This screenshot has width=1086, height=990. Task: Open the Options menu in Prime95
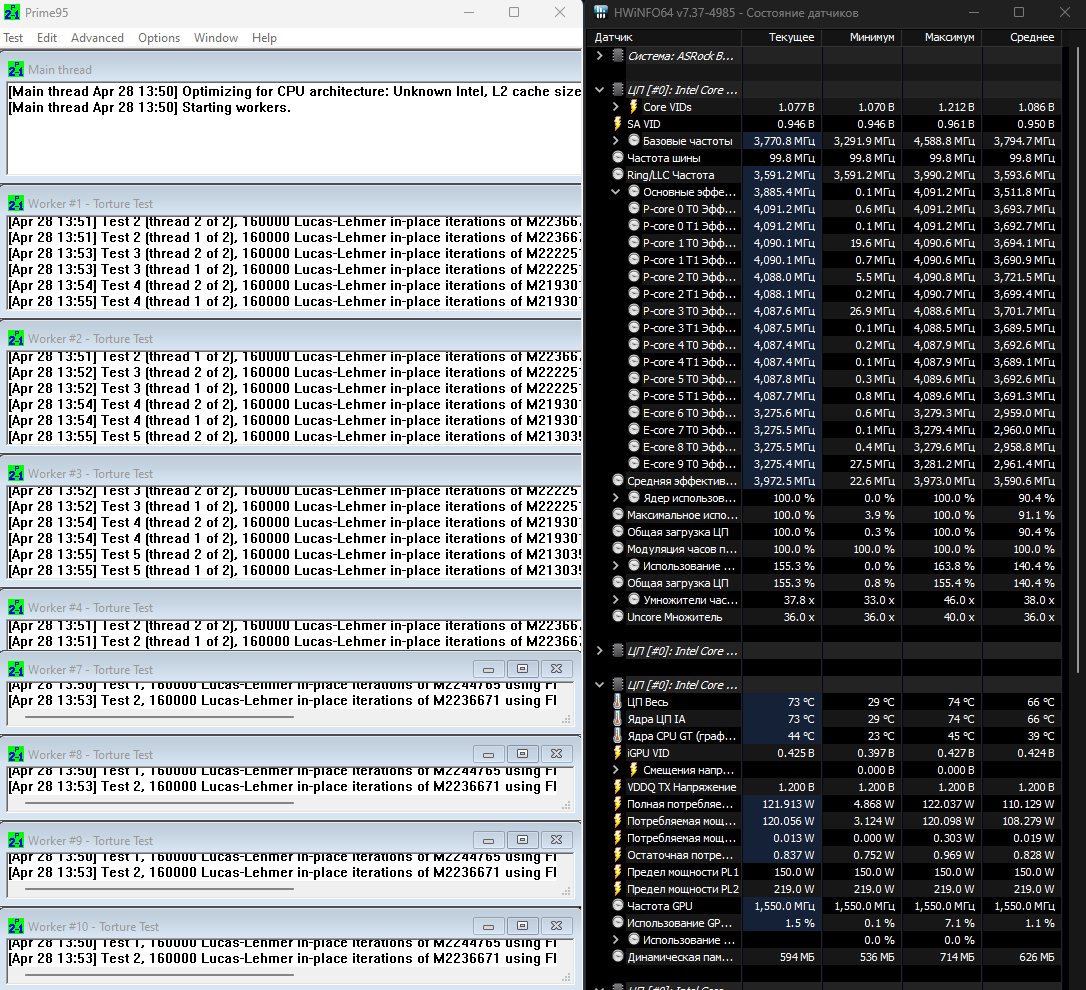[159, 38]
